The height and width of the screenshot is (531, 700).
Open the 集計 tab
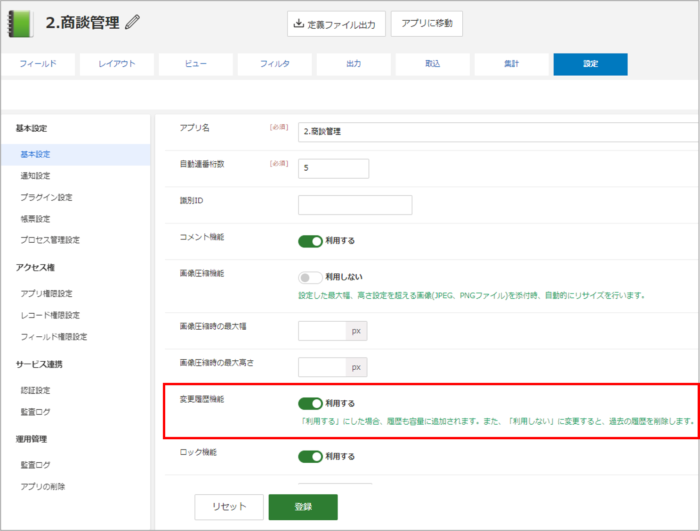(512, 64)
